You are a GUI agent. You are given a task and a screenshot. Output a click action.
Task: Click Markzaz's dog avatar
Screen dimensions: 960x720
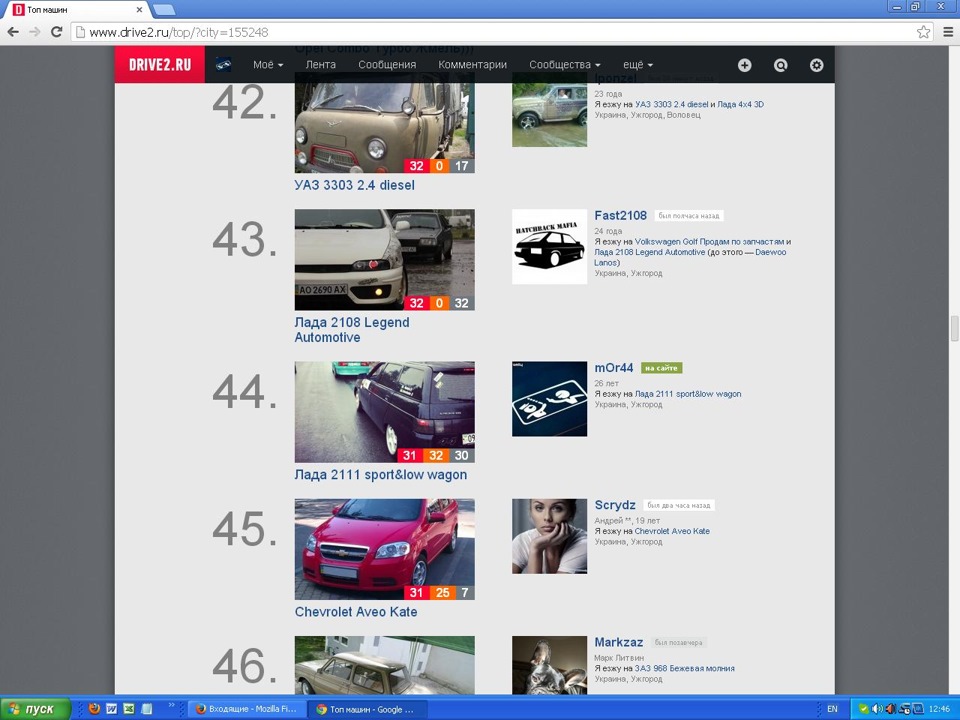pos(549,665)
